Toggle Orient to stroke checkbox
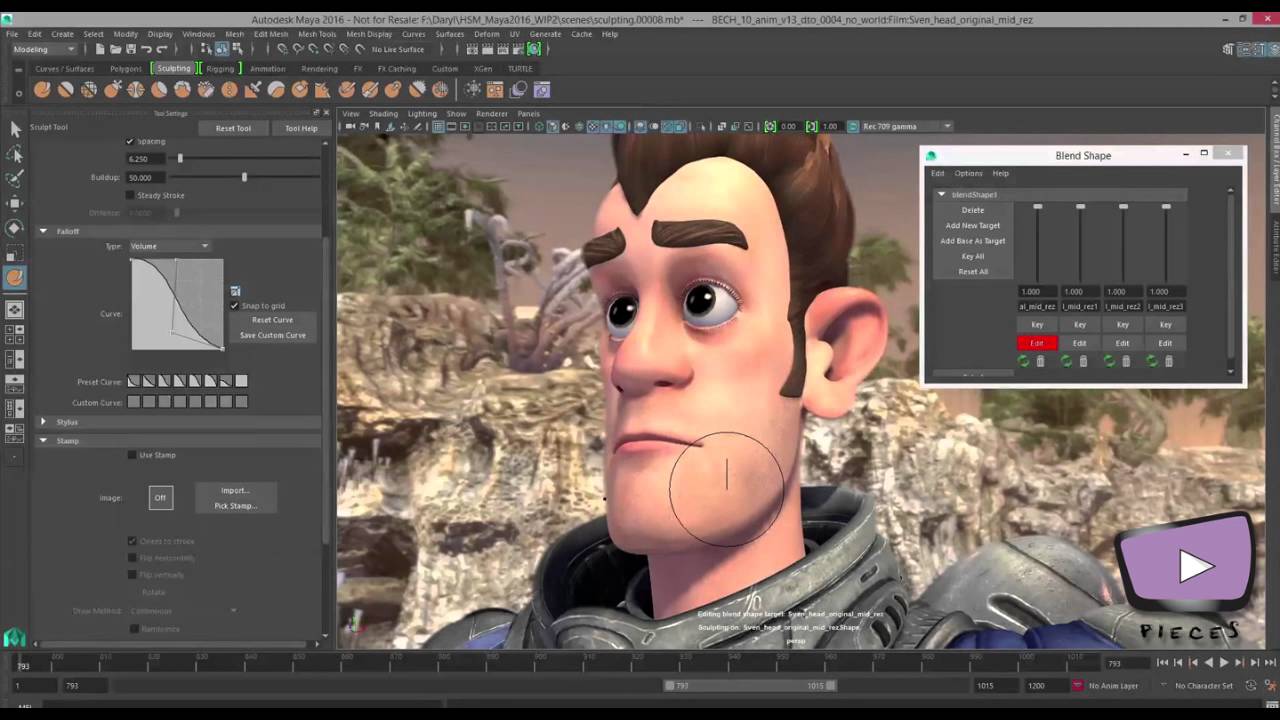 click(132, 541)
